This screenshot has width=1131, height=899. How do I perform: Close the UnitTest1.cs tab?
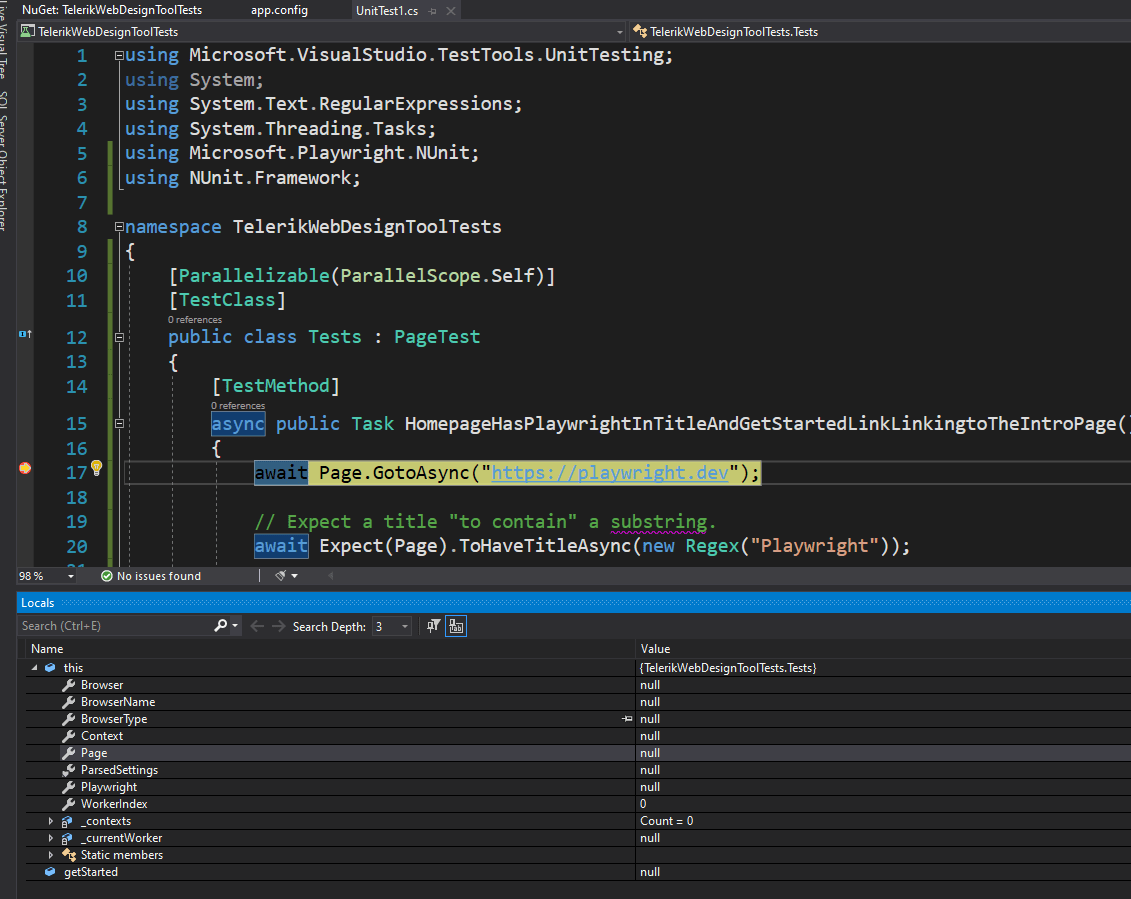click(451, 11)
